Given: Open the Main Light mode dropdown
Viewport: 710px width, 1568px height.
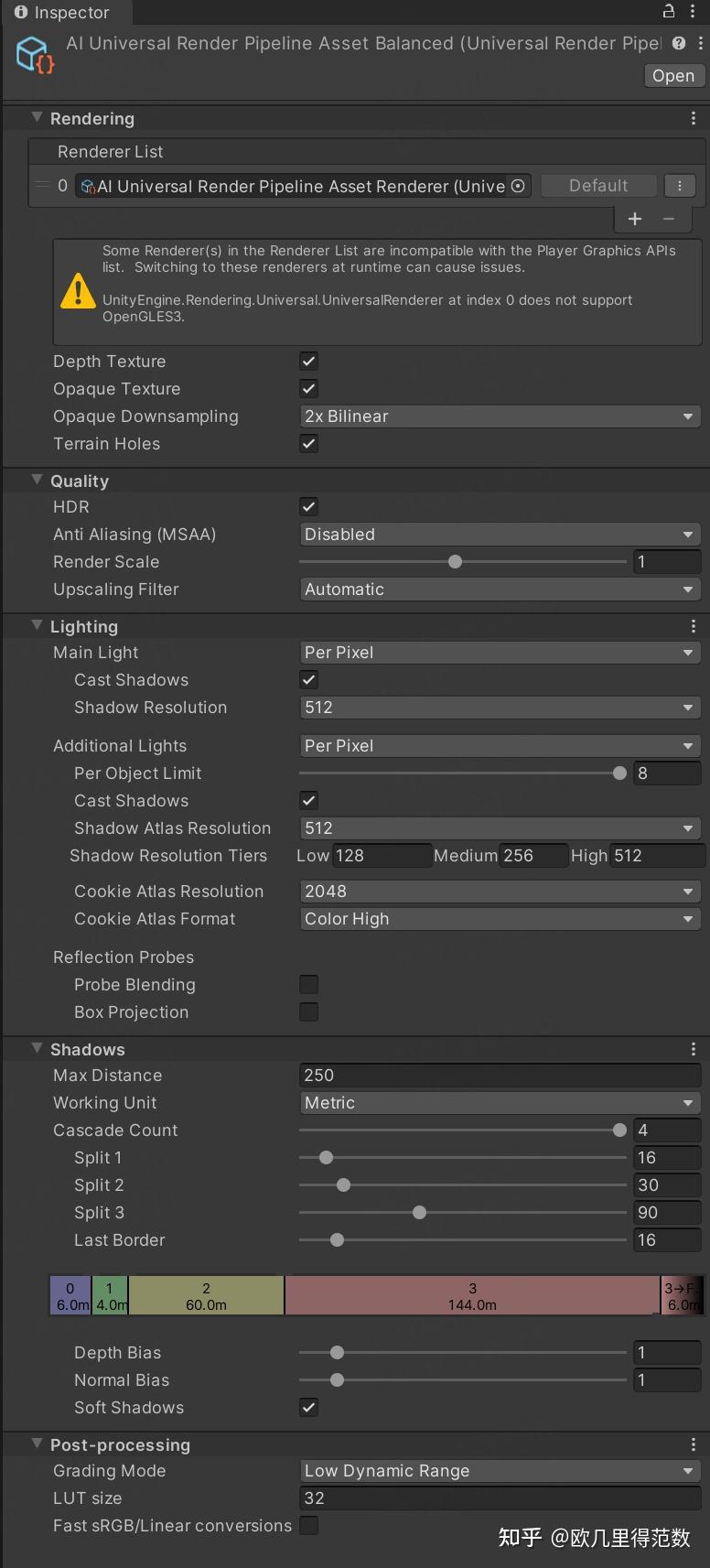Looking at the screenshot, I should coord(500,653).
